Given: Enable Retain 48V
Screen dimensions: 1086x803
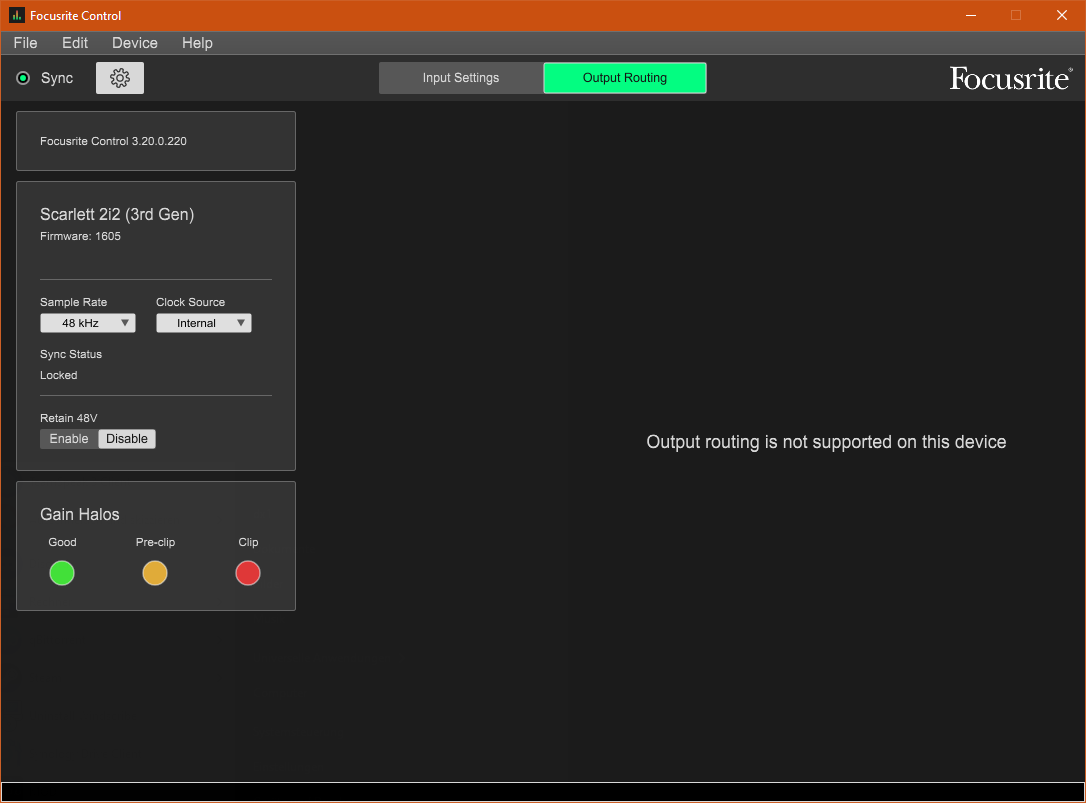Looking at the screenshot, I should click(69, 439).
